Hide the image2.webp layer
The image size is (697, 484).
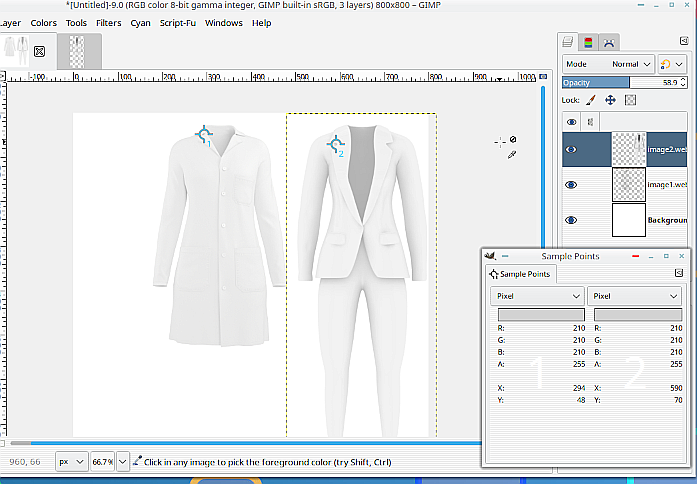click(571, 149)
